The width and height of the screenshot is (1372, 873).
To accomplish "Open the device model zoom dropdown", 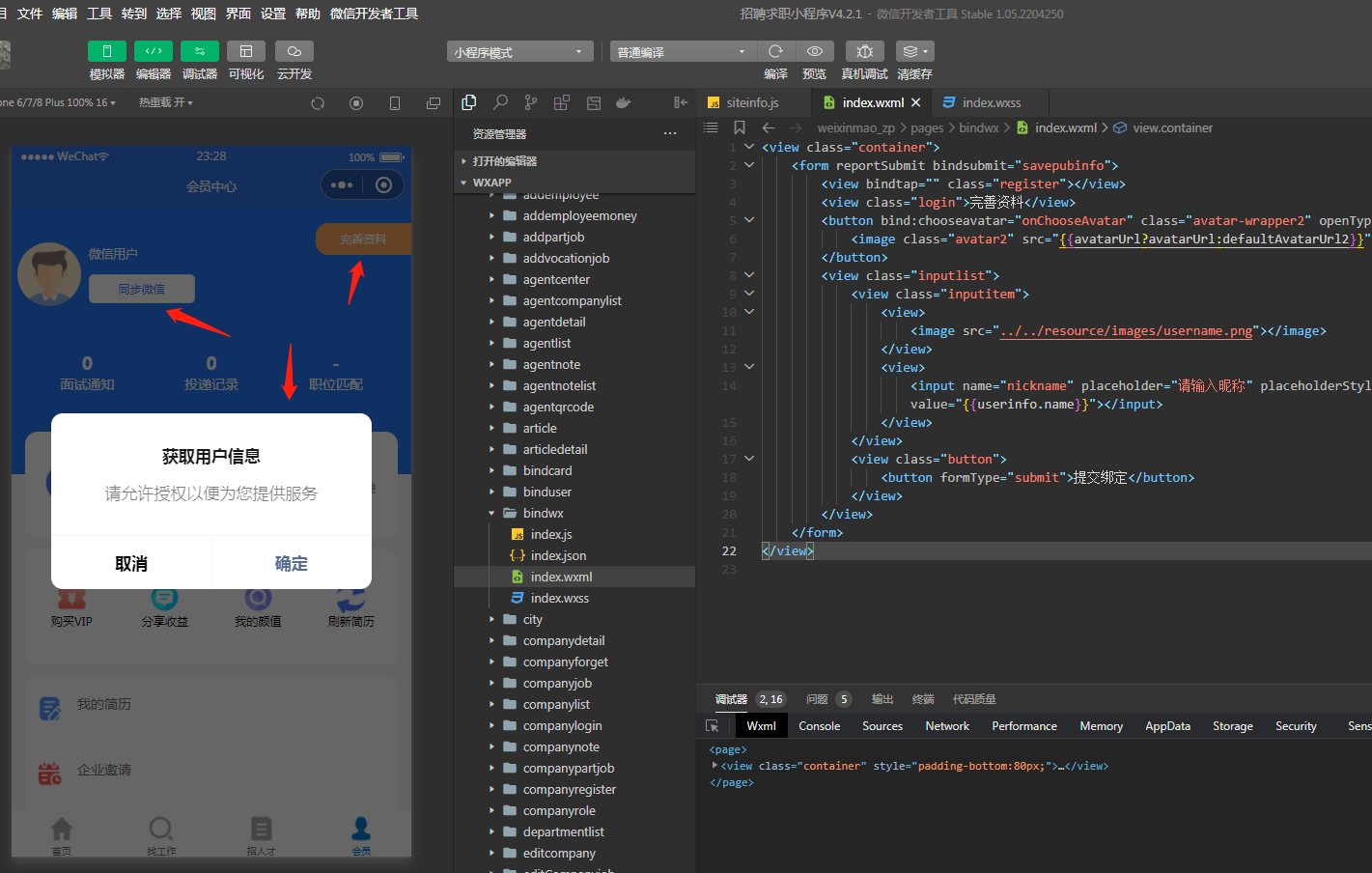I will pos(59,102).
